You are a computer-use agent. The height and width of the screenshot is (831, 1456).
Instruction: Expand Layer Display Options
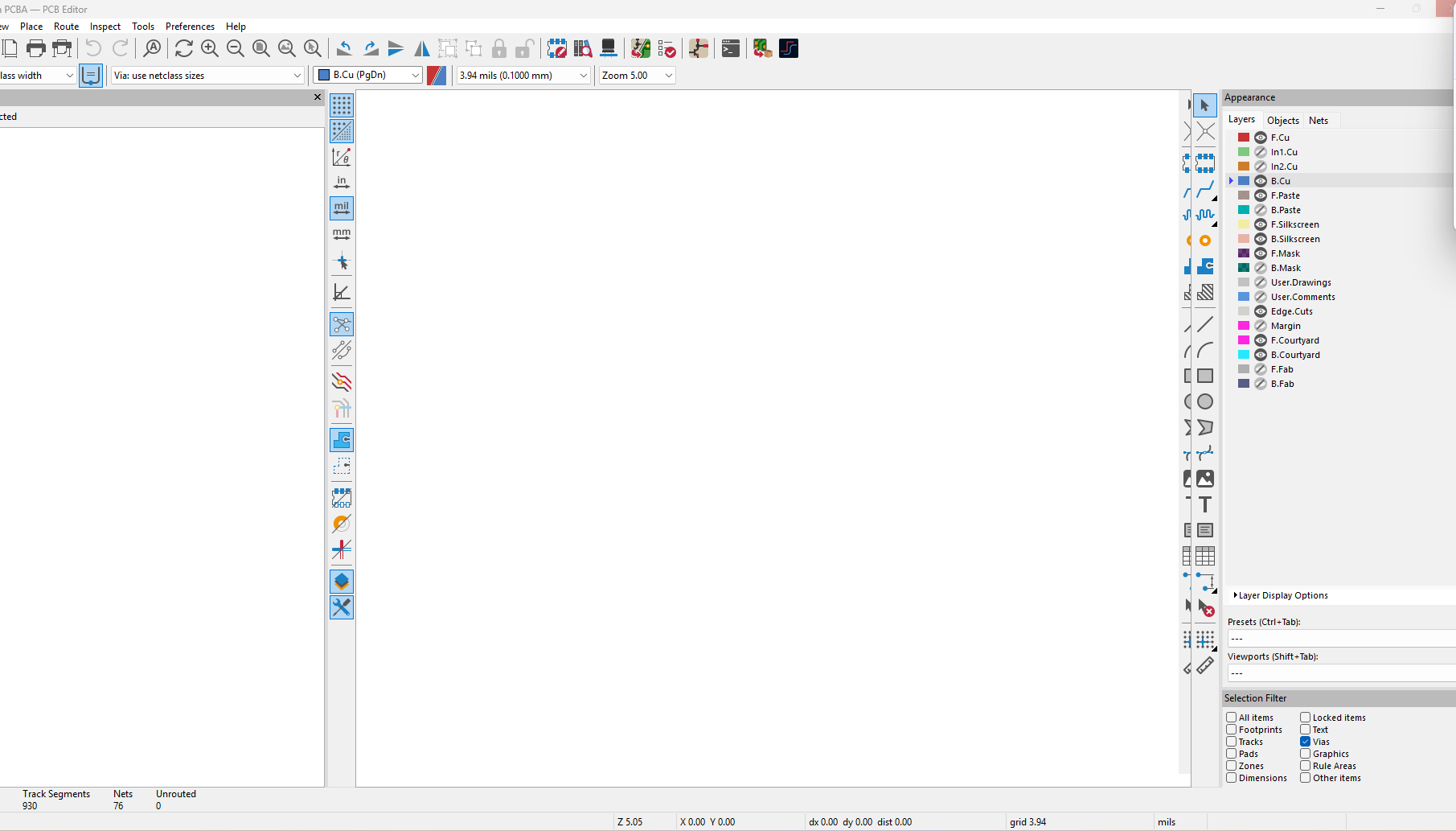(1280, 595)
